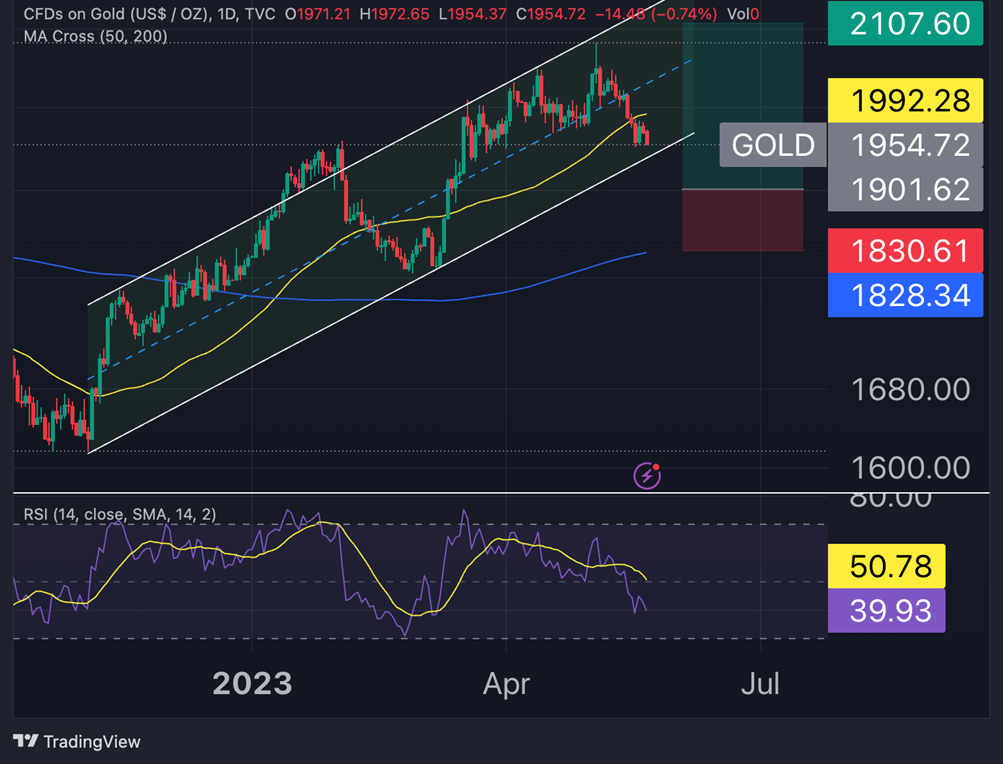Screen dimensions: 1003x764
Task: Click the TradingView logo
Action: (77, 742)
